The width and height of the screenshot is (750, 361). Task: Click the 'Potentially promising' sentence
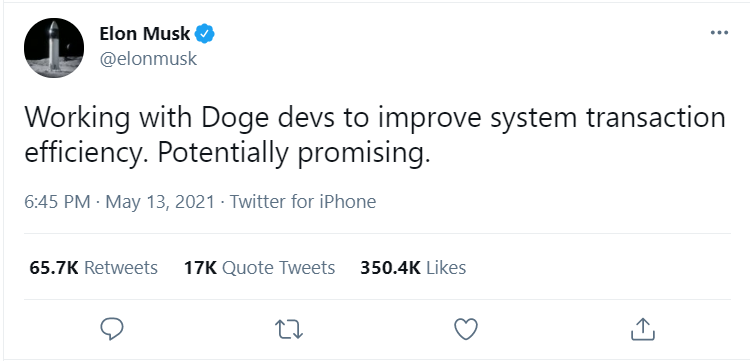point(290,152)
